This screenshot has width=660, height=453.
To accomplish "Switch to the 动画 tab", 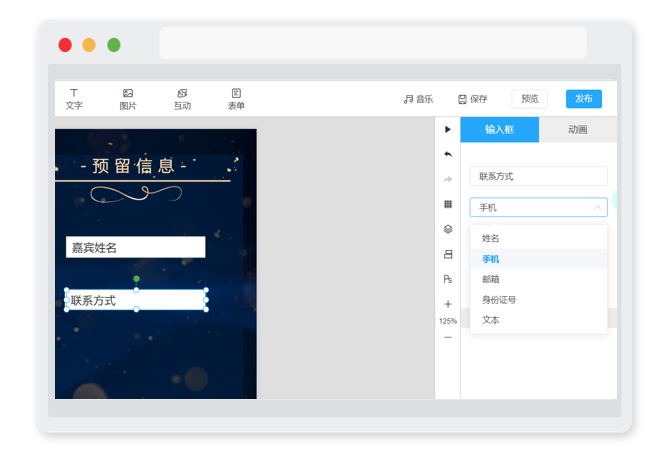I will 578,130.
